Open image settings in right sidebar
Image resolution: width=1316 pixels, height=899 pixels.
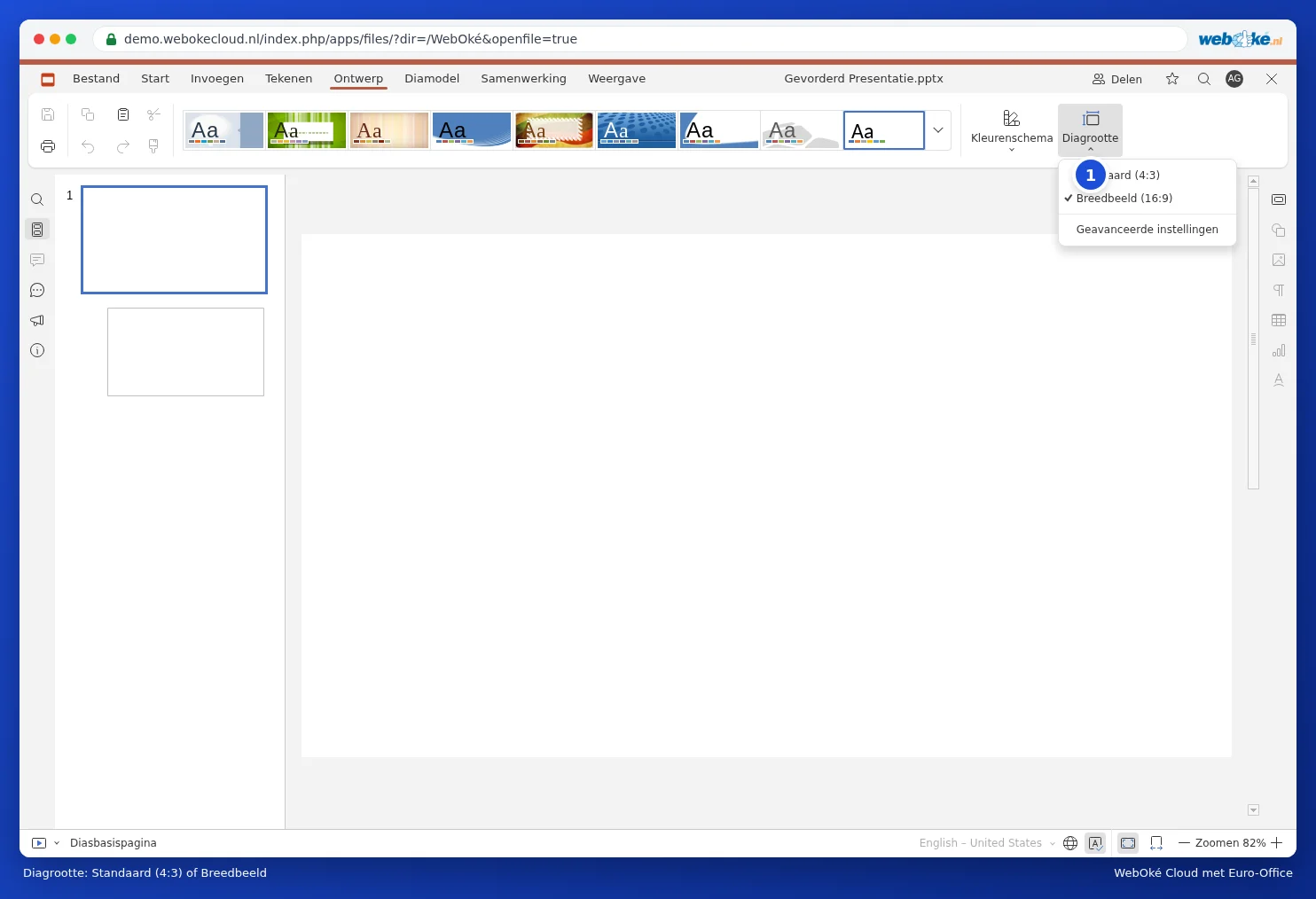(x=1279, y=260)
